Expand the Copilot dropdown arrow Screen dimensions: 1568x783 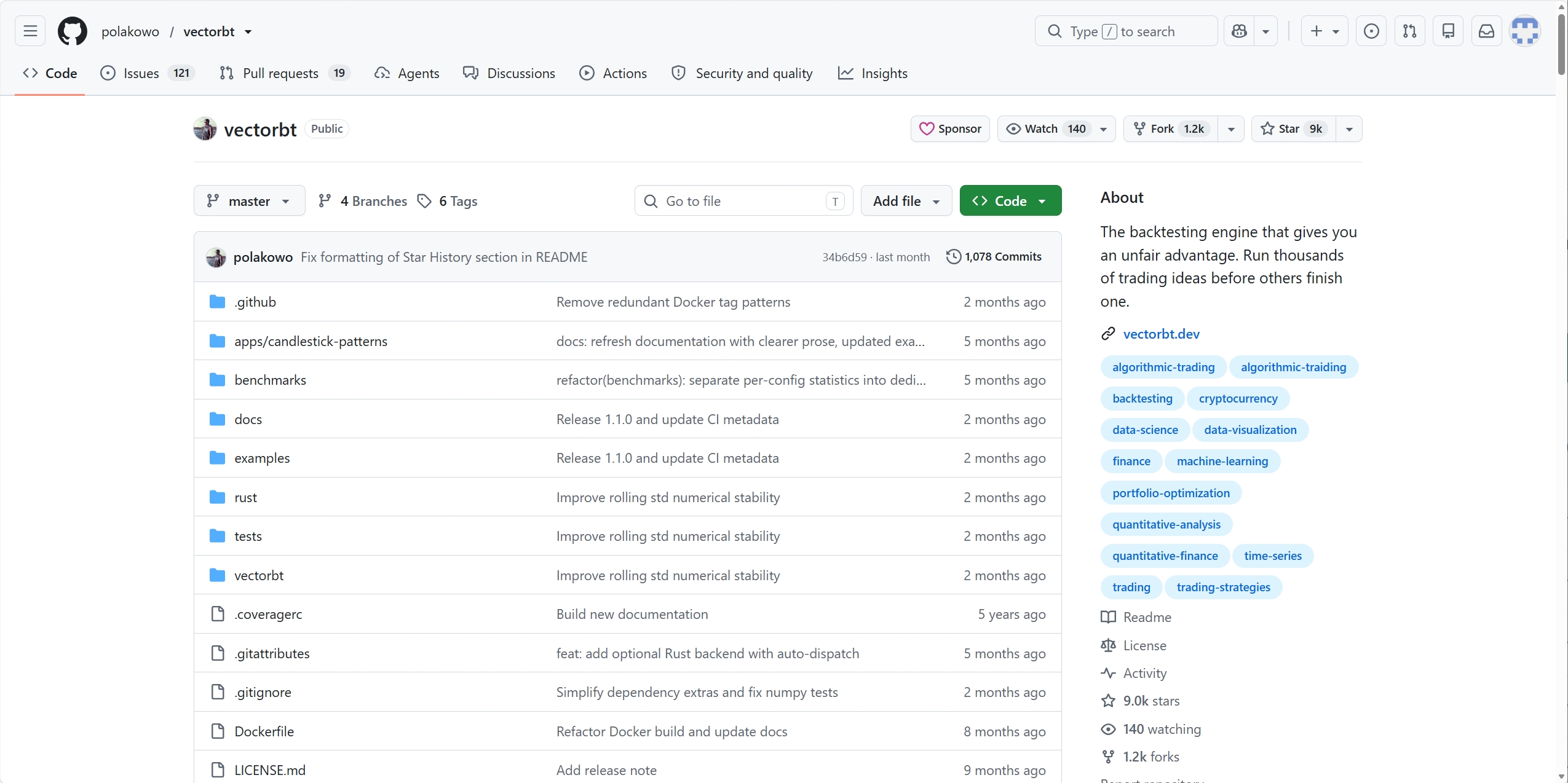click(1265, 31)
